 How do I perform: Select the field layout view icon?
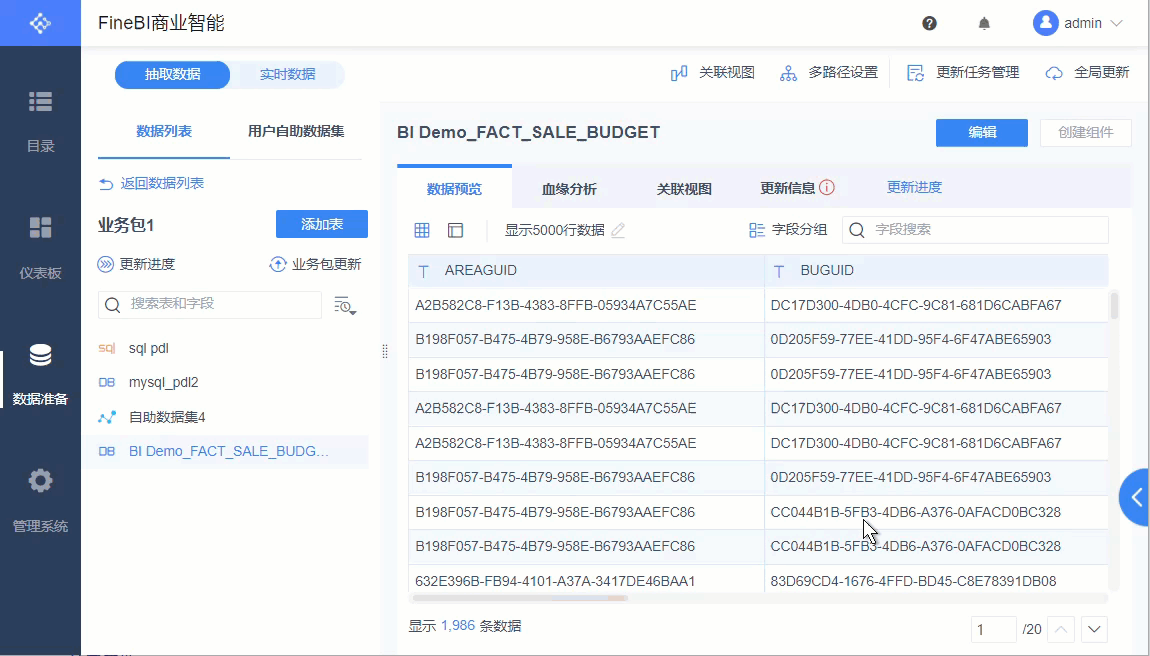tap(455, 230)
